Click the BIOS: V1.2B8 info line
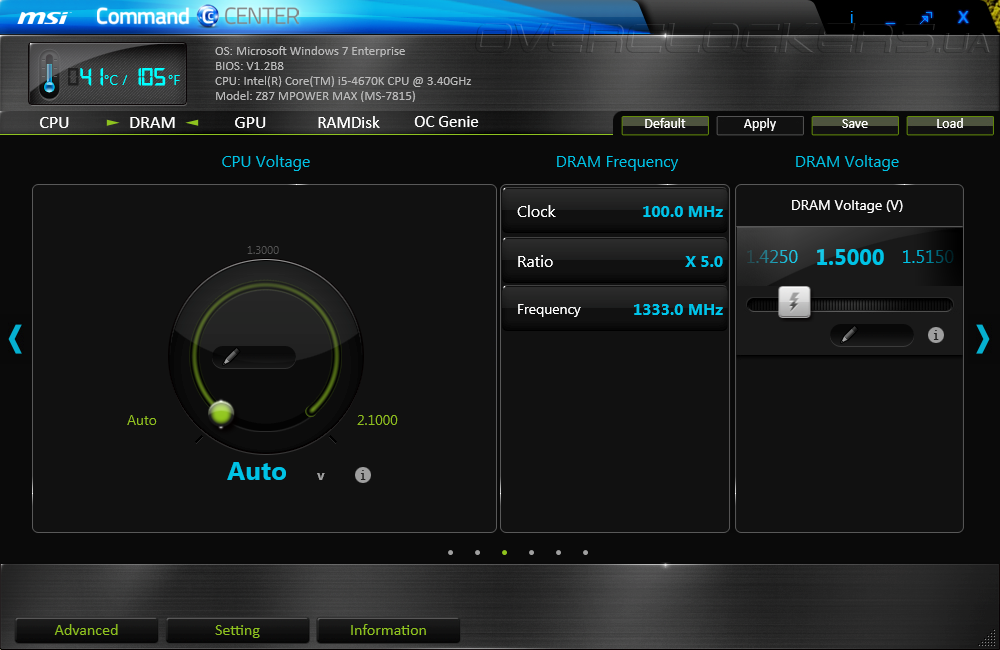The width and height of the screenshot is (1000, 650). click(x=249, y=66)
